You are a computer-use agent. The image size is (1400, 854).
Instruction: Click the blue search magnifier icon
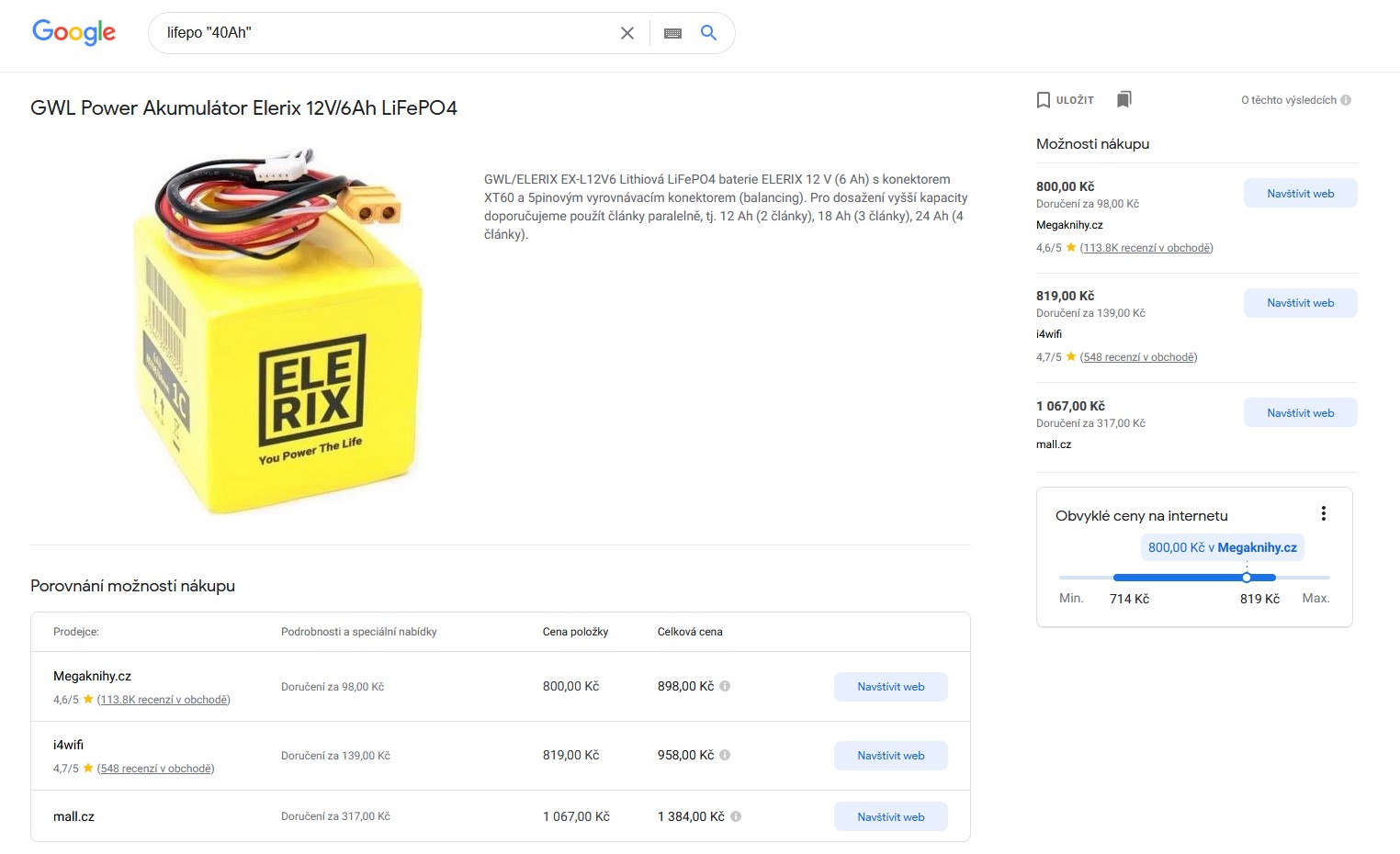coord(708,33)
